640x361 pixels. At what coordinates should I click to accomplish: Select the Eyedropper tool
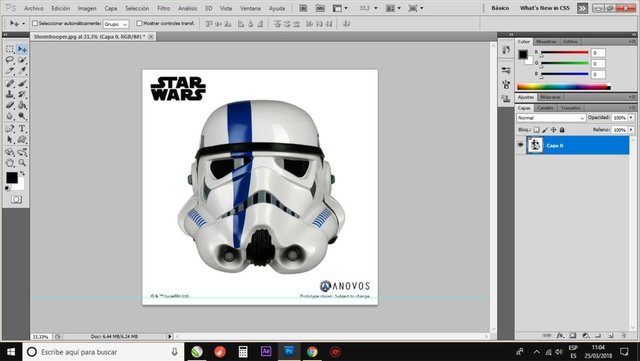[22, 71]
